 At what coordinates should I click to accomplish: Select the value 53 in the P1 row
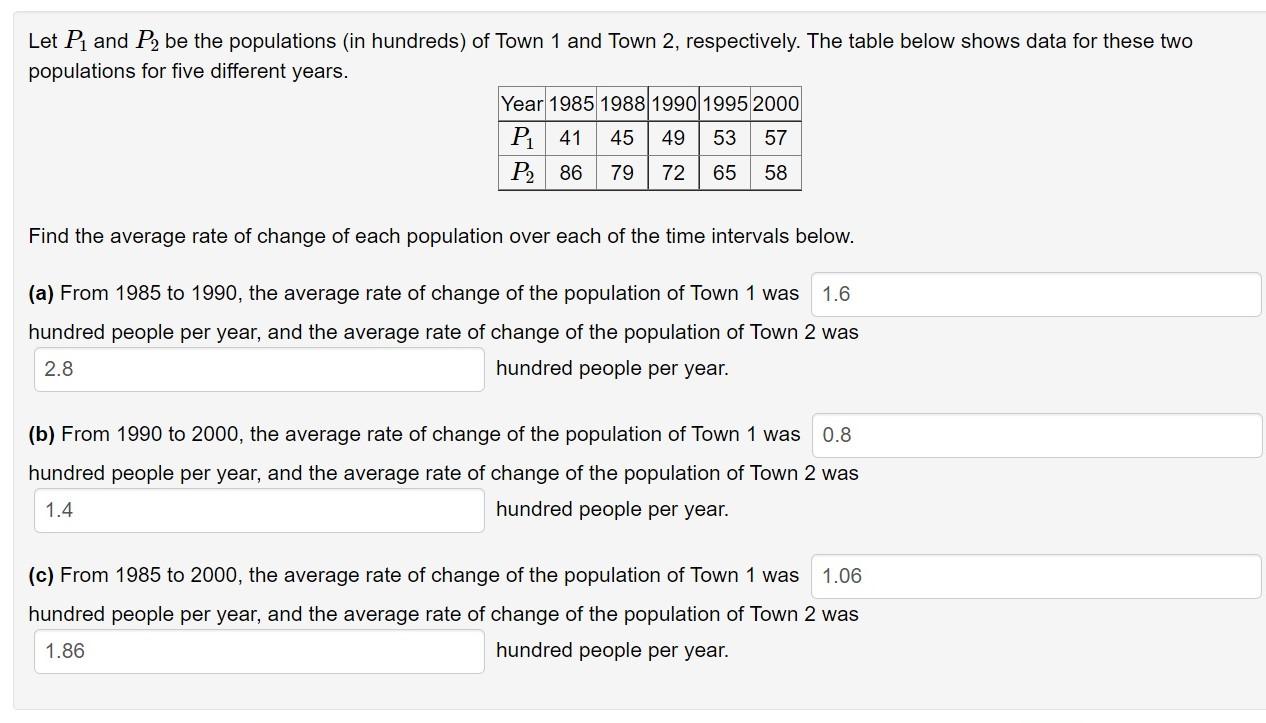[725, 138]
